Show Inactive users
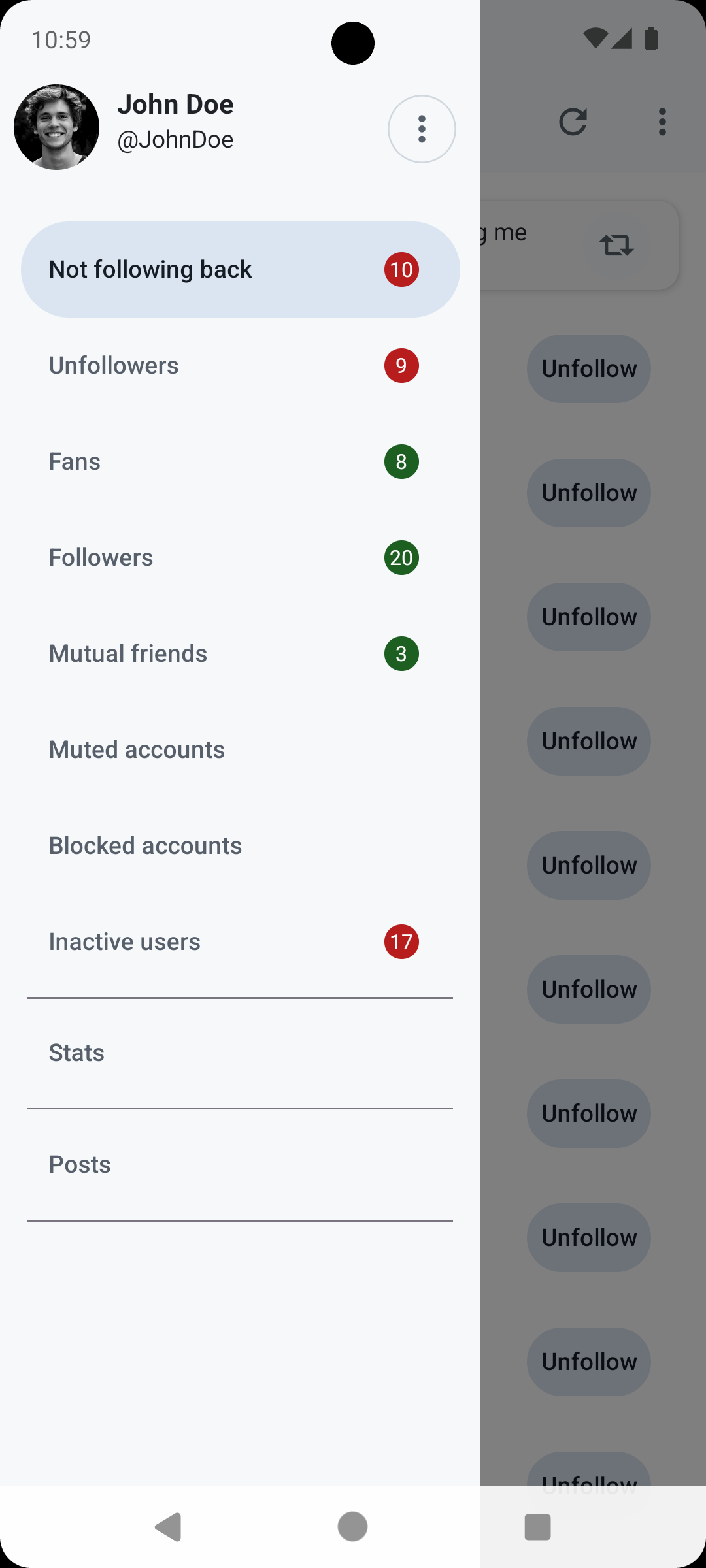This screenshot has width=706, height=1568. click(241, 941)
